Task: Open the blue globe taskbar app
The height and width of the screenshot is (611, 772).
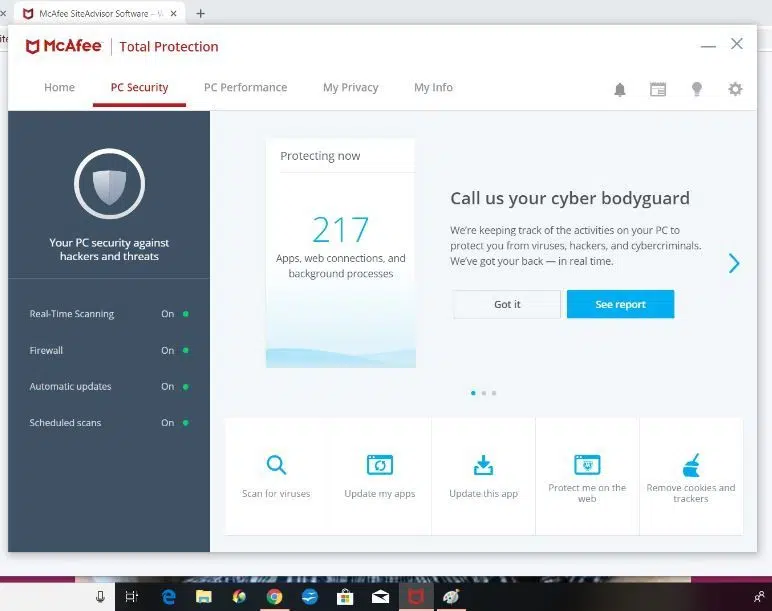Action: pyautogui.click(x=310, y=597)
